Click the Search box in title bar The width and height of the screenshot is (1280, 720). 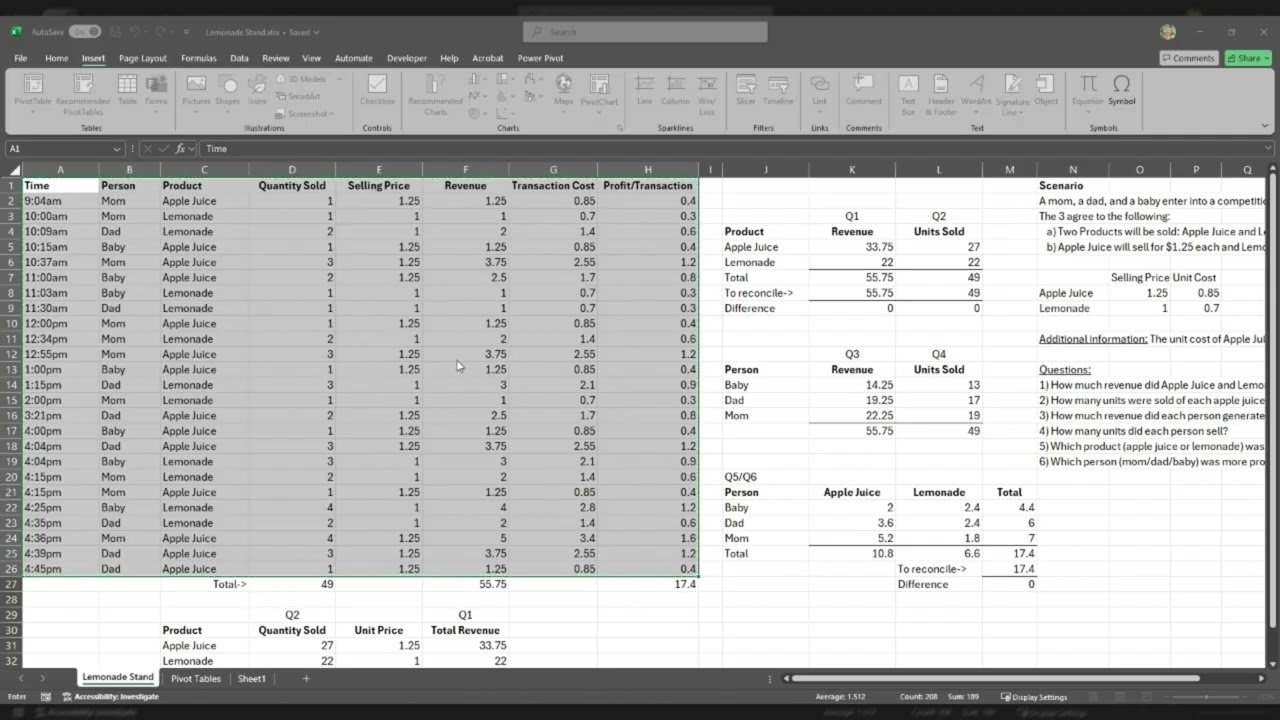click(645, 32)
